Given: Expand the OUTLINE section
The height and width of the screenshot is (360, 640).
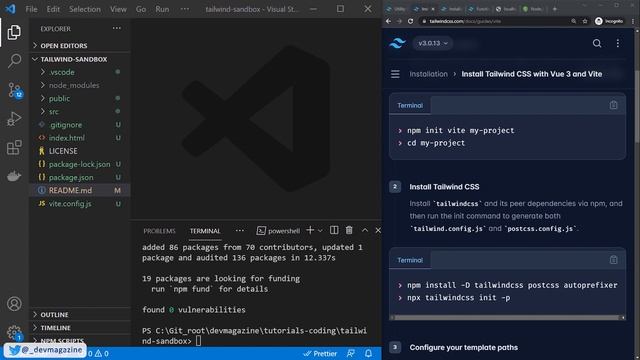Looking at the screenshot, I should coord(80,315).
